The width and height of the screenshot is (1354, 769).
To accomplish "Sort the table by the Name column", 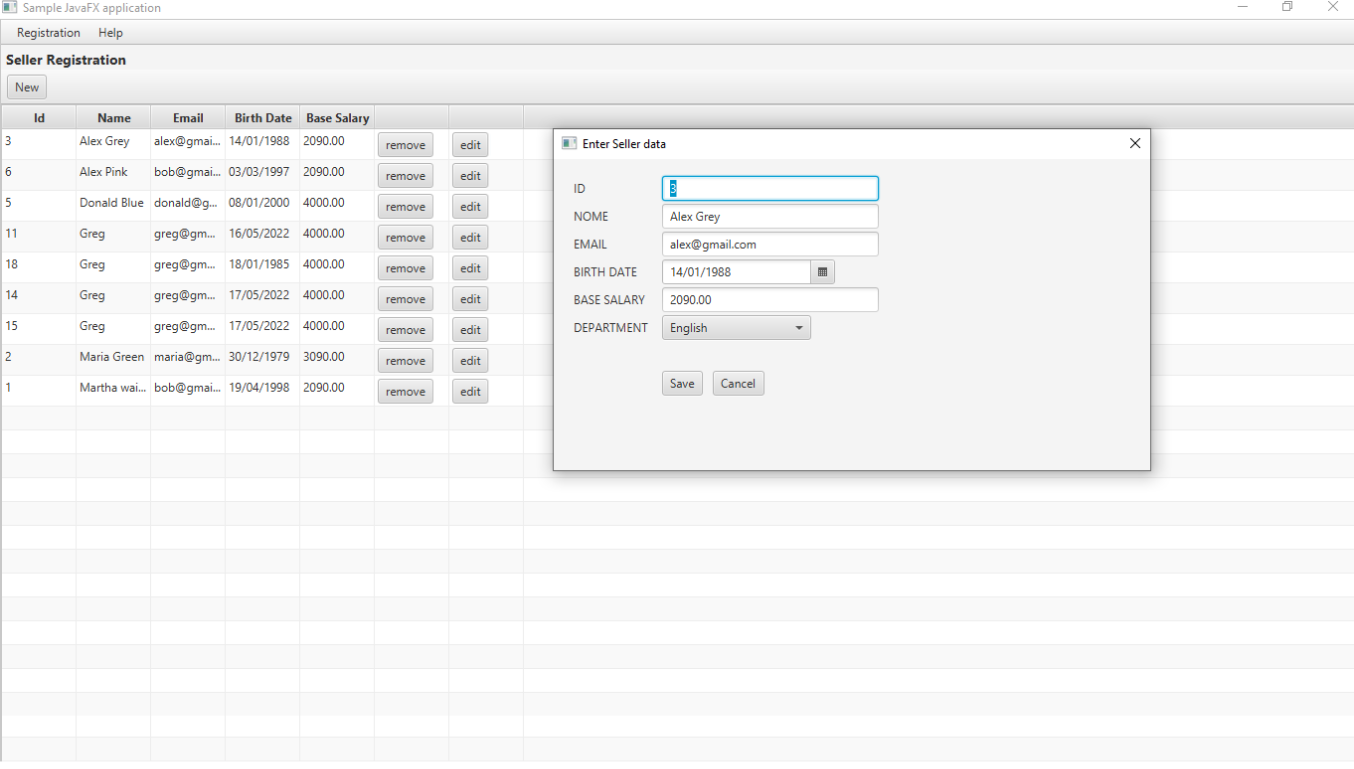I will (113, 117).
